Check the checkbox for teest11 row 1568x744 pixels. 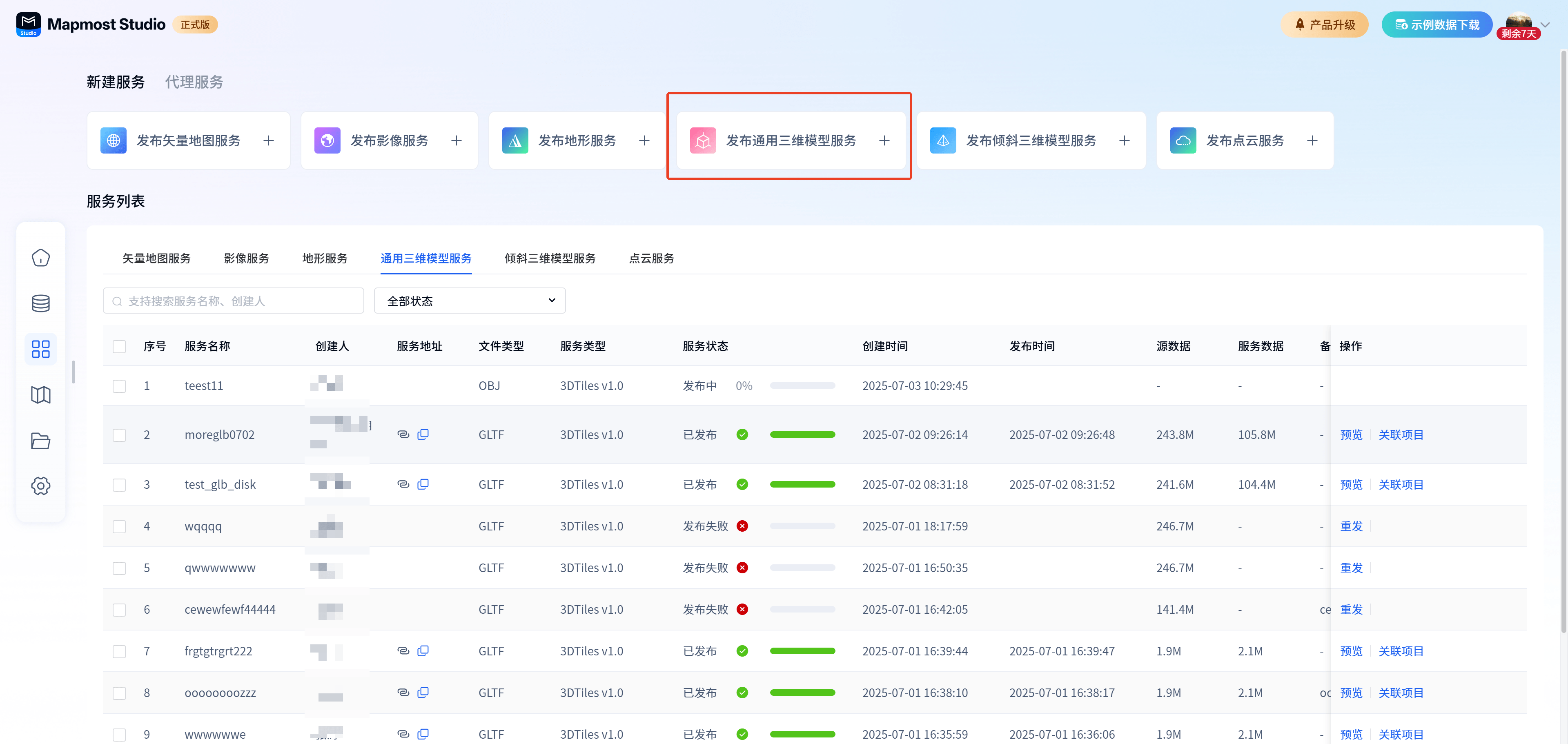click(119, 386)
